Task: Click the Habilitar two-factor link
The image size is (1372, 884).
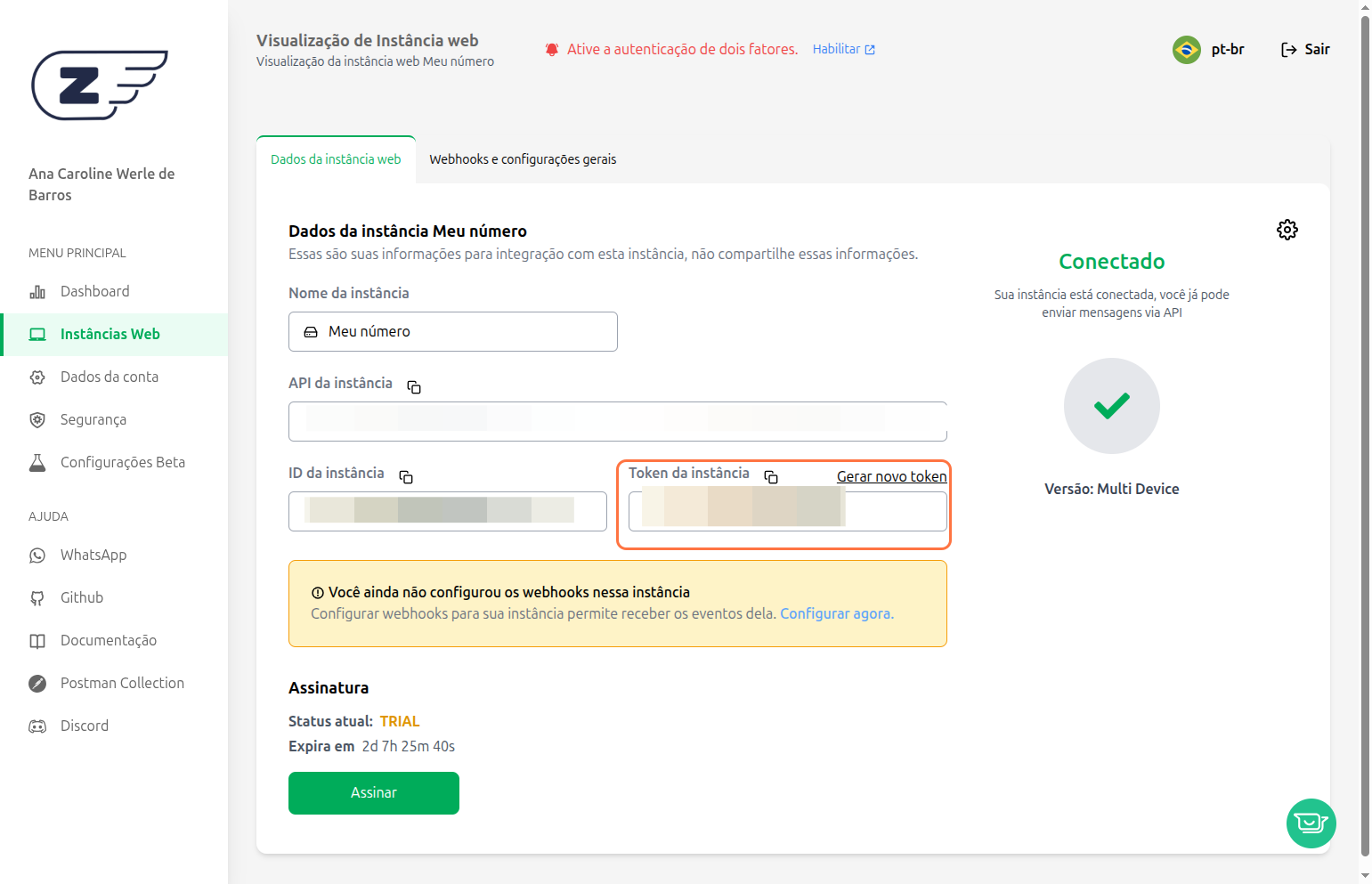Action: 843,49
